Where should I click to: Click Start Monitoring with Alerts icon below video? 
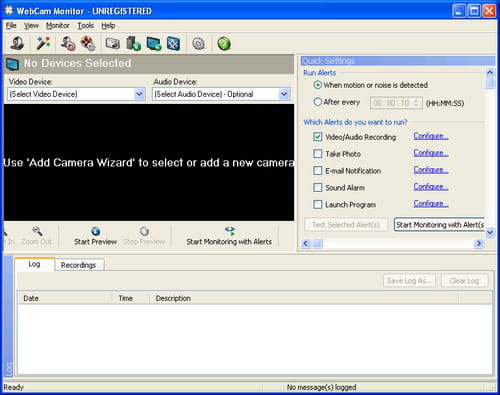pos(230,231)
